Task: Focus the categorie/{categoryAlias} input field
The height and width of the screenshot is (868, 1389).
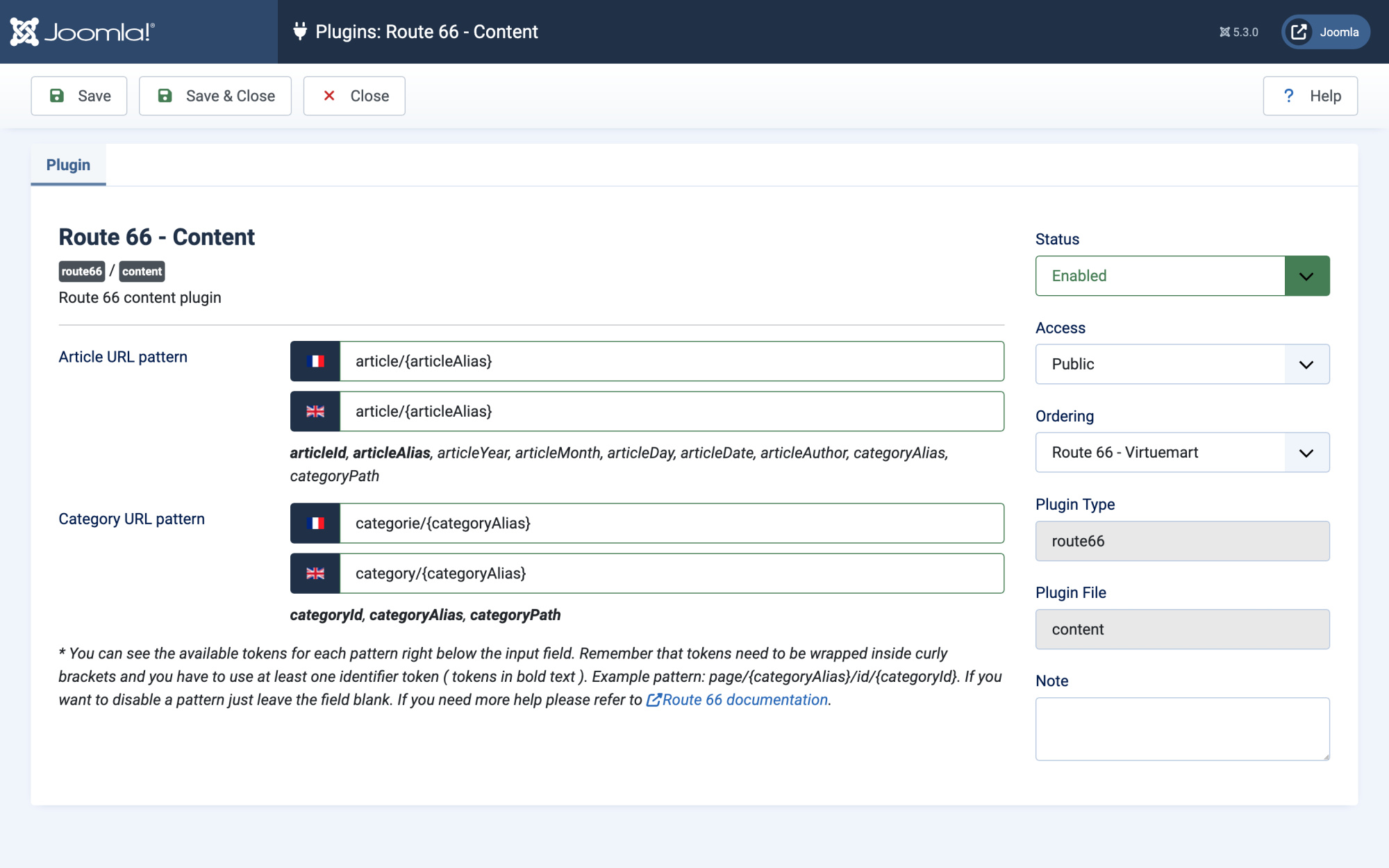Action: (672, 523)
